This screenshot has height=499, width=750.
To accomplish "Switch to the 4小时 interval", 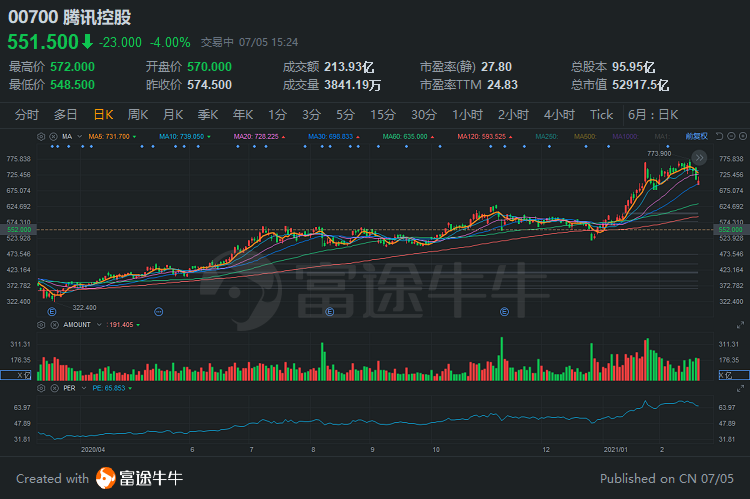I will tap(559, 115).
